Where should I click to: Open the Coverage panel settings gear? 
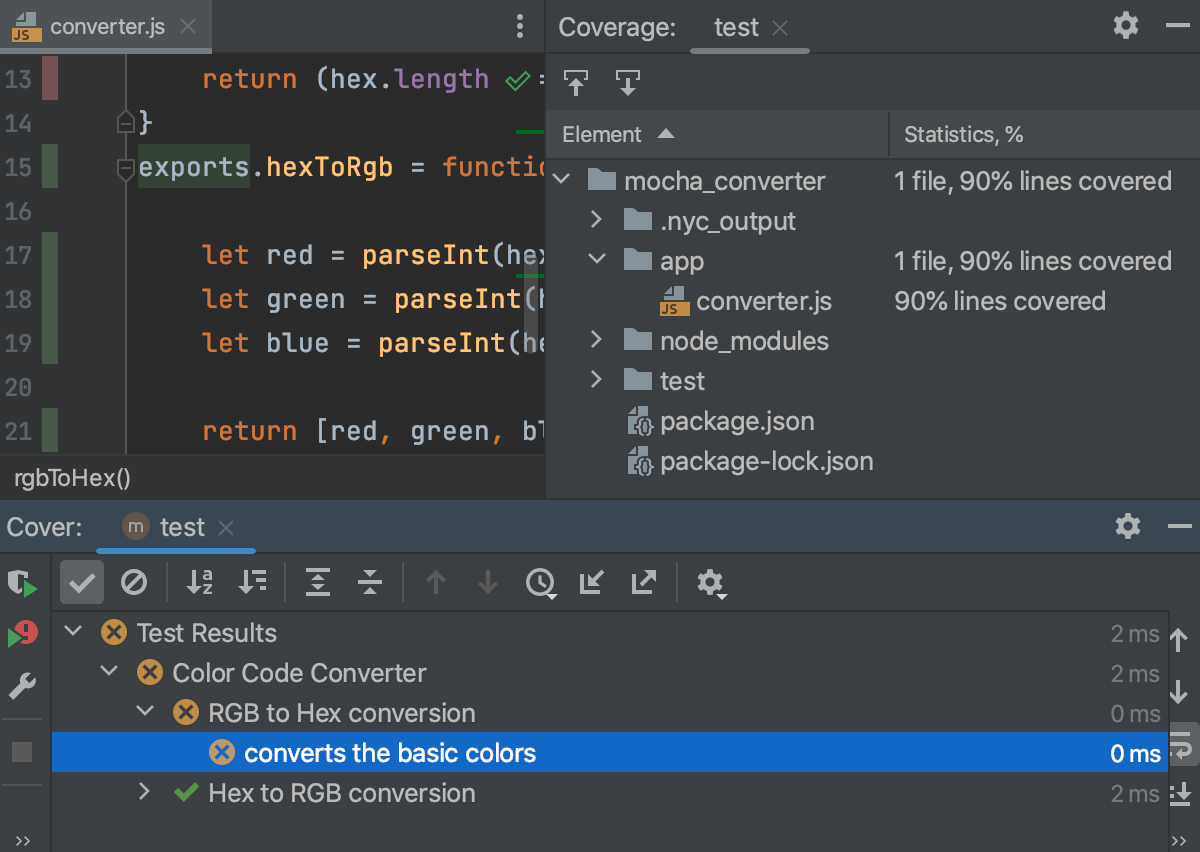[x=1125, y=27]
